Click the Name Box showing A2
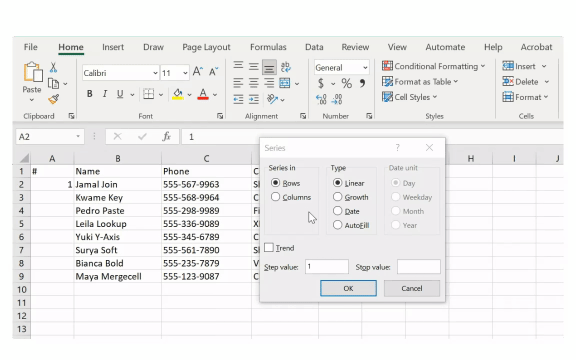 tap(50, 137)
